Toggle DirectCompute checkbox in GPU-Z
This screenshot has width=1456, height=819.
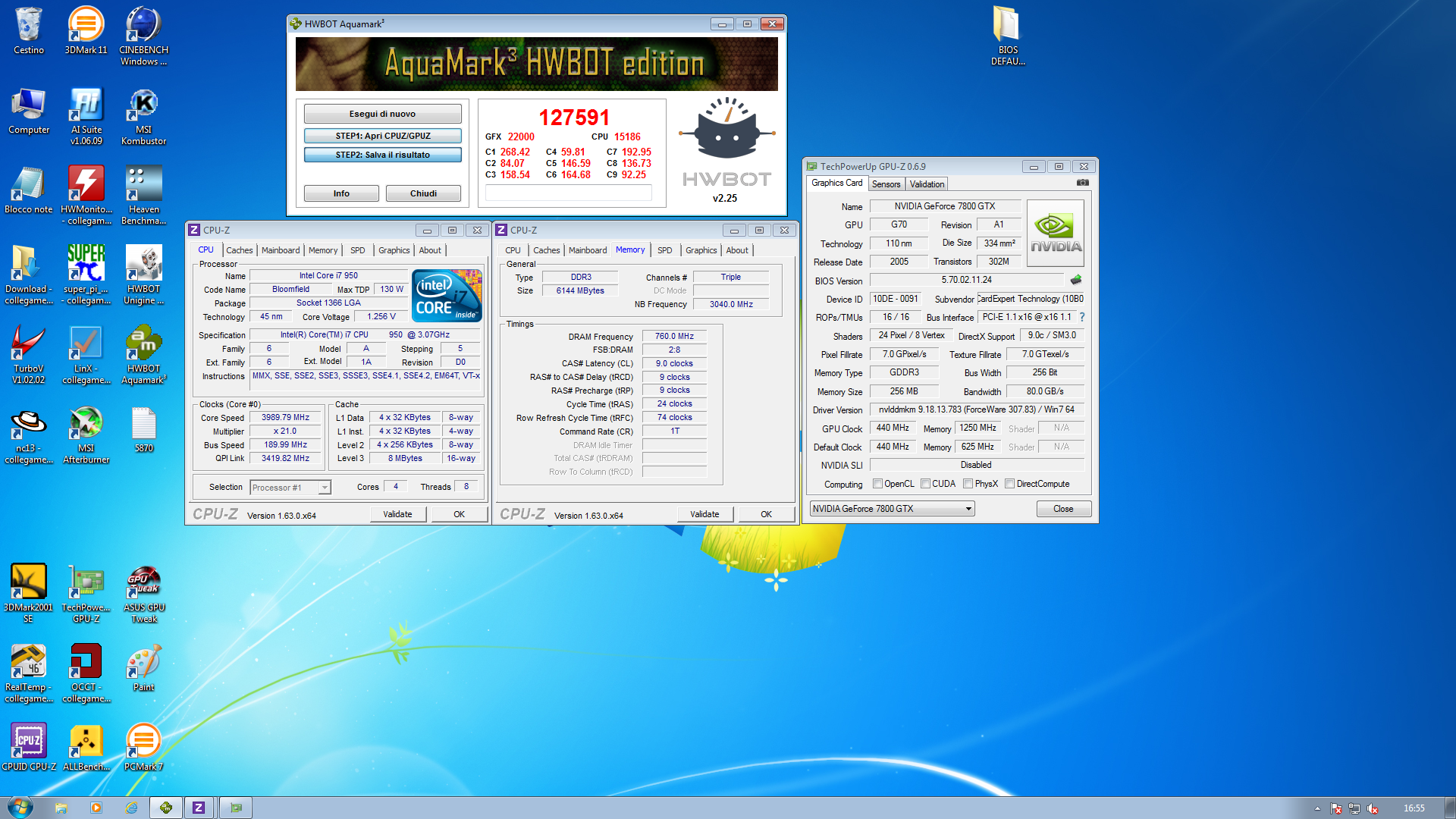pyautogui.click(x=1009, y=484)
